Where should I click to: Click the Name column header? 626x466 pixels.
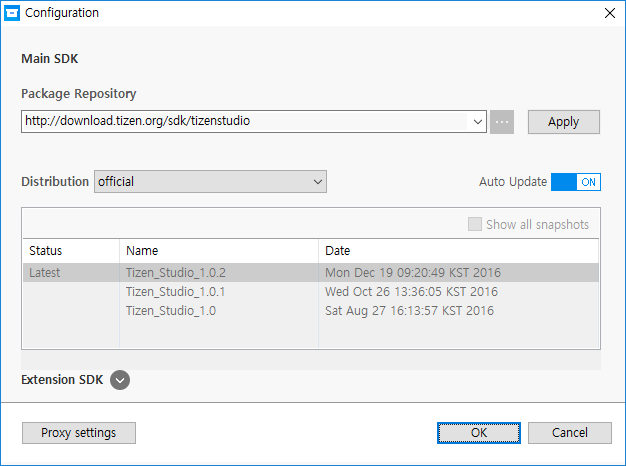coord(218,251)
